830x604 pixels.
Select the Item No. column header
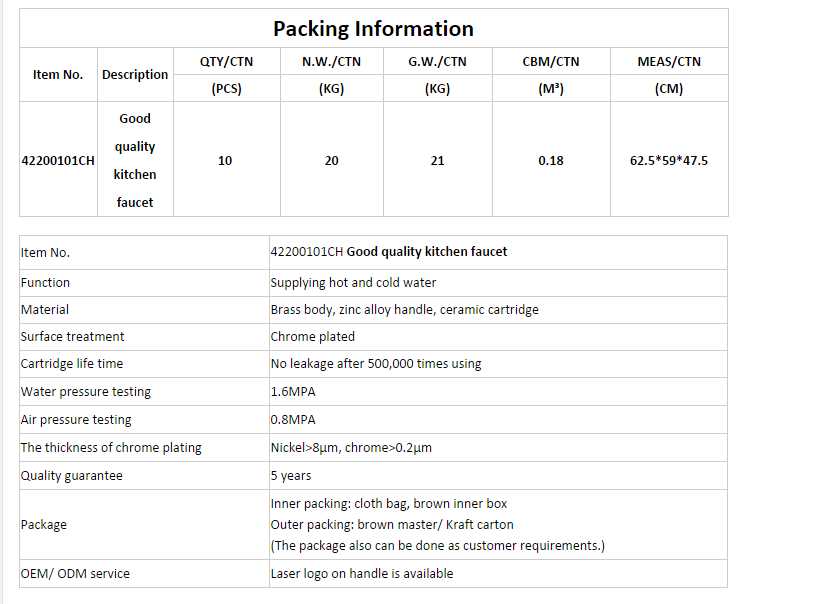58,75
